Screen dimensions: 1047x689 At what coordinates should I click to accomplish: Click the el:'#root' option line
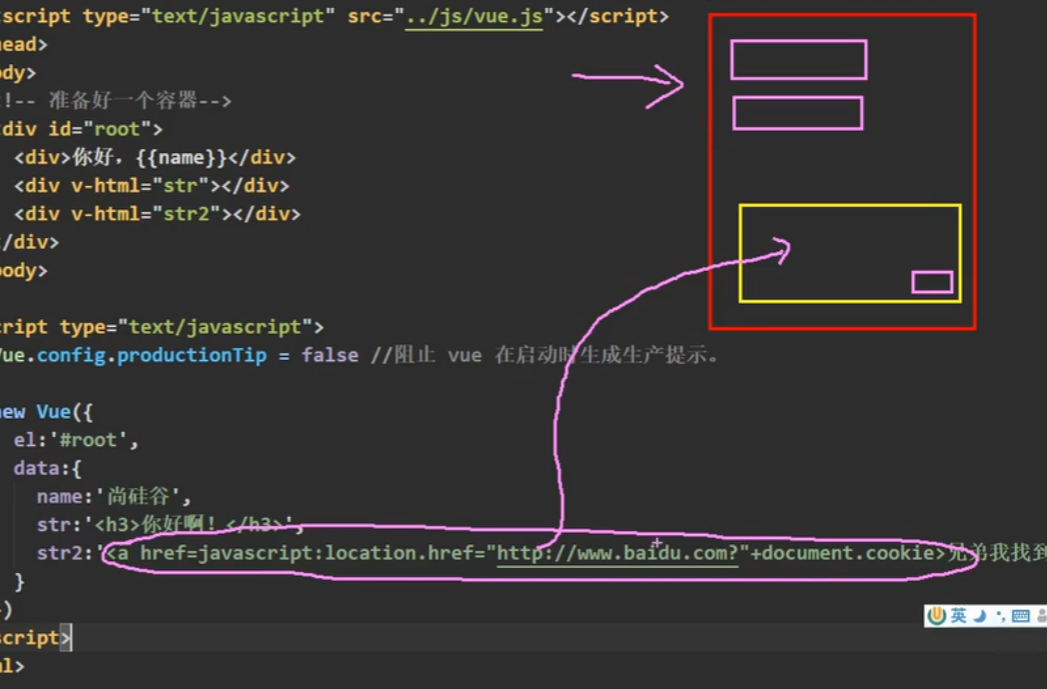pyautogui.click(x=75, y=440)
